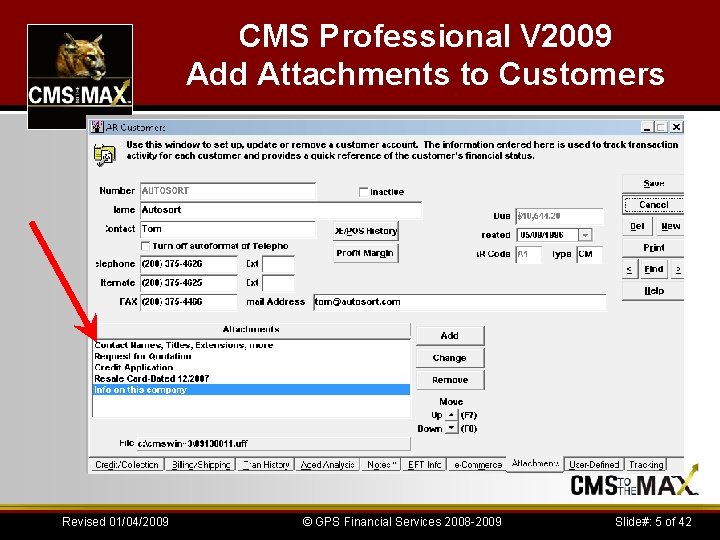Click the Attachments tab
720x540 pixels.
point(535,463)
